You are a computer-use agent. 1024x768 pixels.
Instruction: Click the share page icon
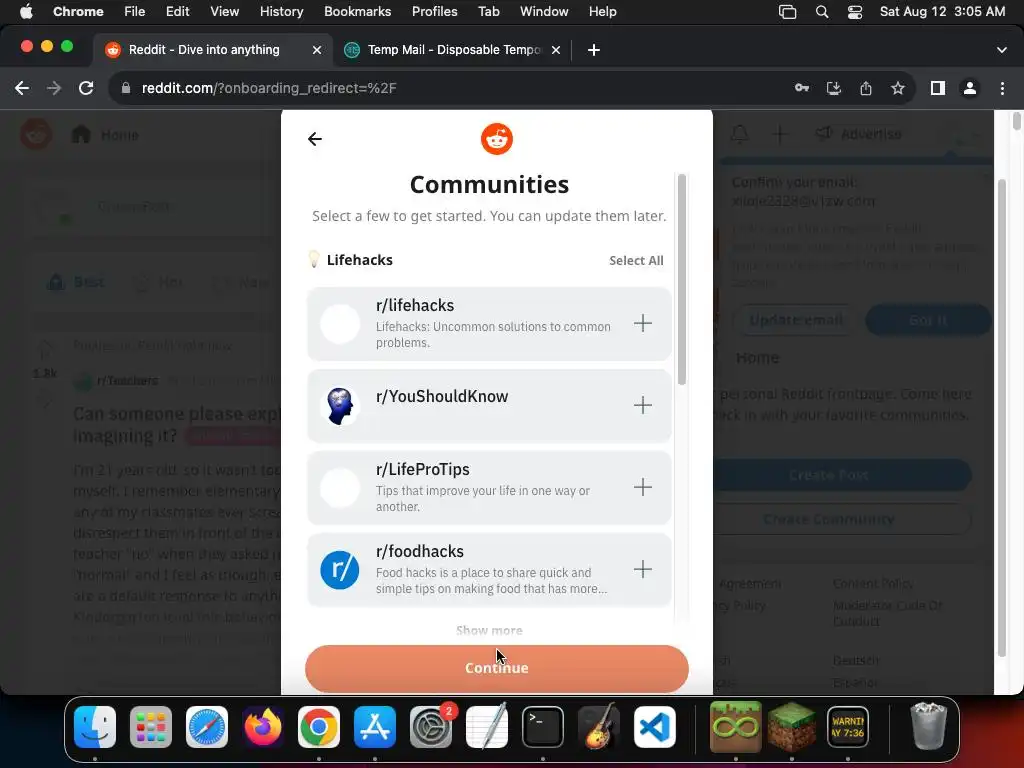click(866, 88)
